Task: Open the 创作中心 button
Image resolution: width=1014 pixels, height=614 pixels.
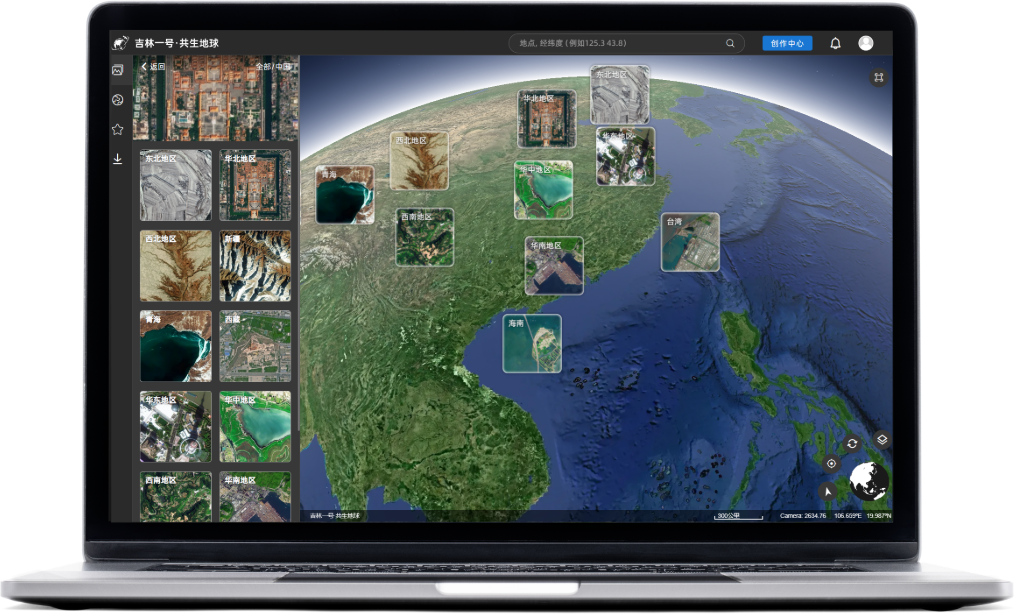Action: click(x=787, y=43)
